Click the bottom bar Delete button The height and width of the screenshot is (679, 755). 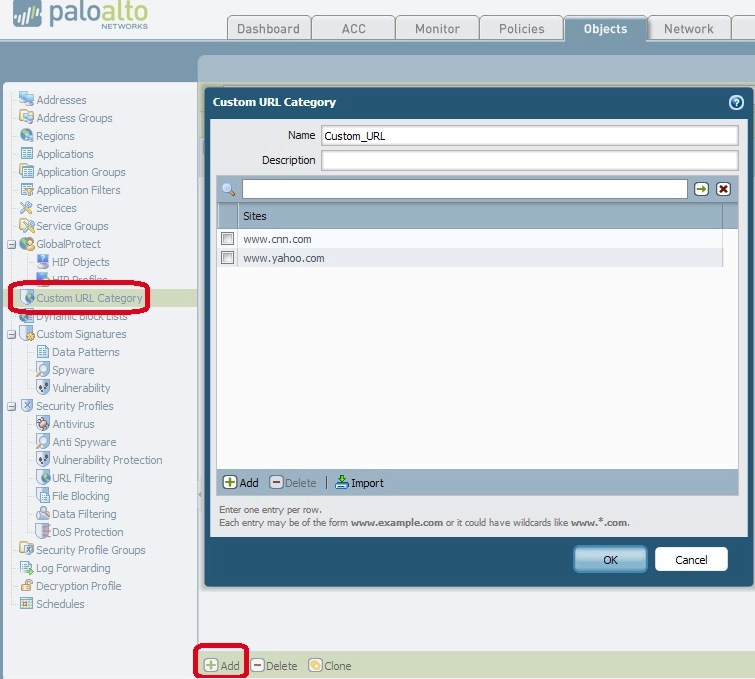click(x=274, y=666)
